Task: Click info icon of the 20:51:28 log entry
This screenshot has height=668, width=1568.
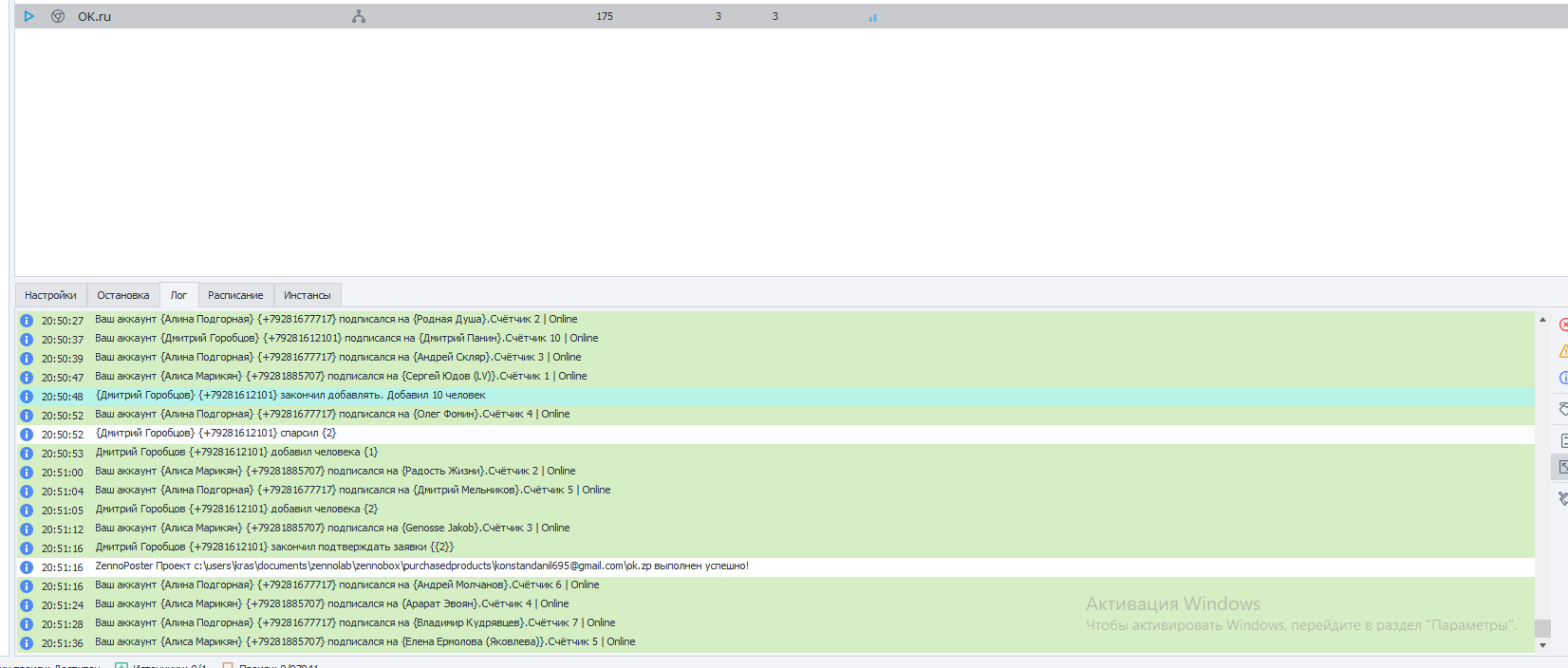Action: click(27, 624)
